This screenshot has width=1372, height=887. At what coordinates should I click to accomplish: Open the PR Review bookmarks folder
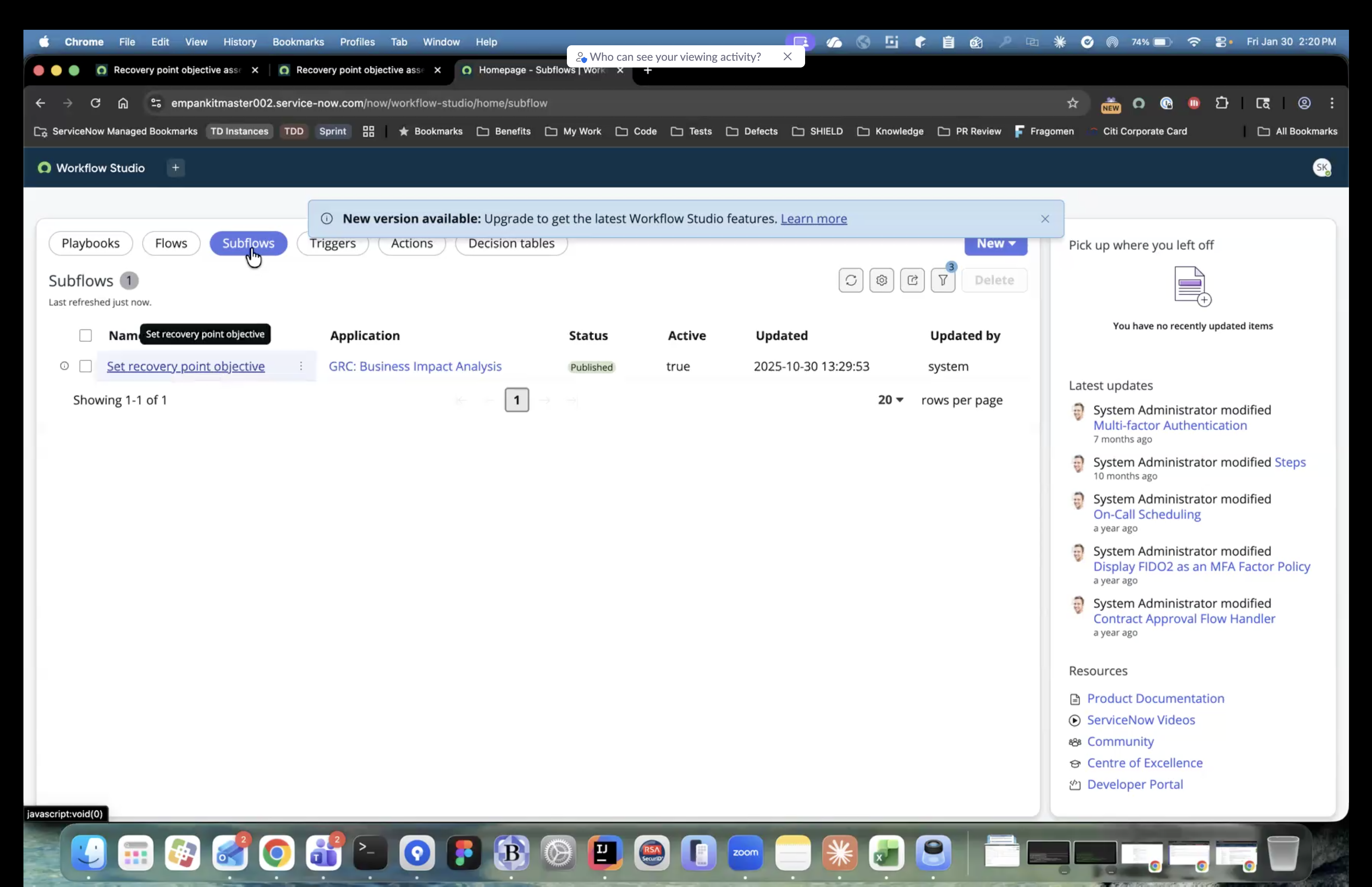(969, 131)
